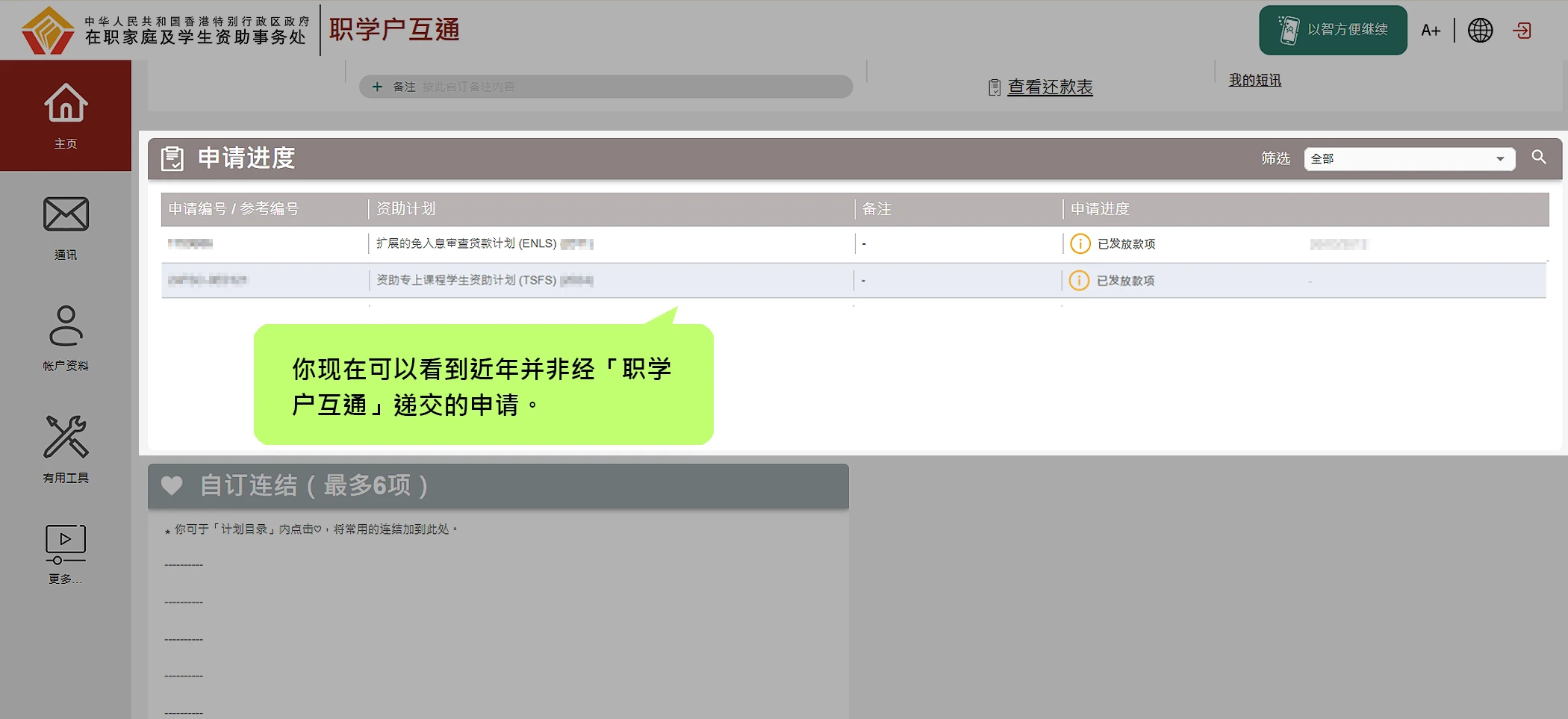Select 扩展的免入息审查贷款计划 (ENLS) row text
1568x719 pixels.
click(466, 243)
